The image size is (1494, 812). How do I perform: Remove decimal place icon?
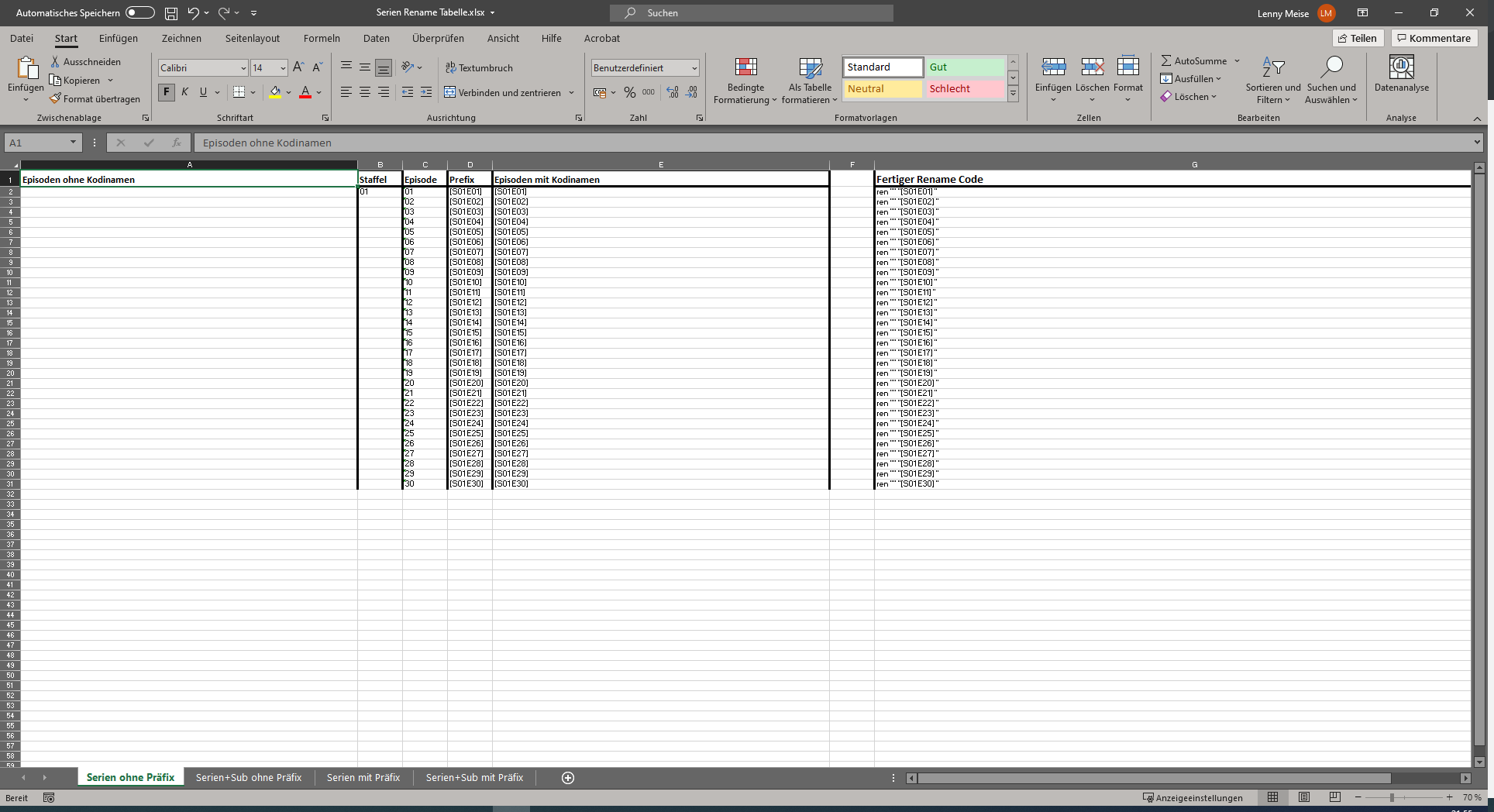[x=691, y=92]
